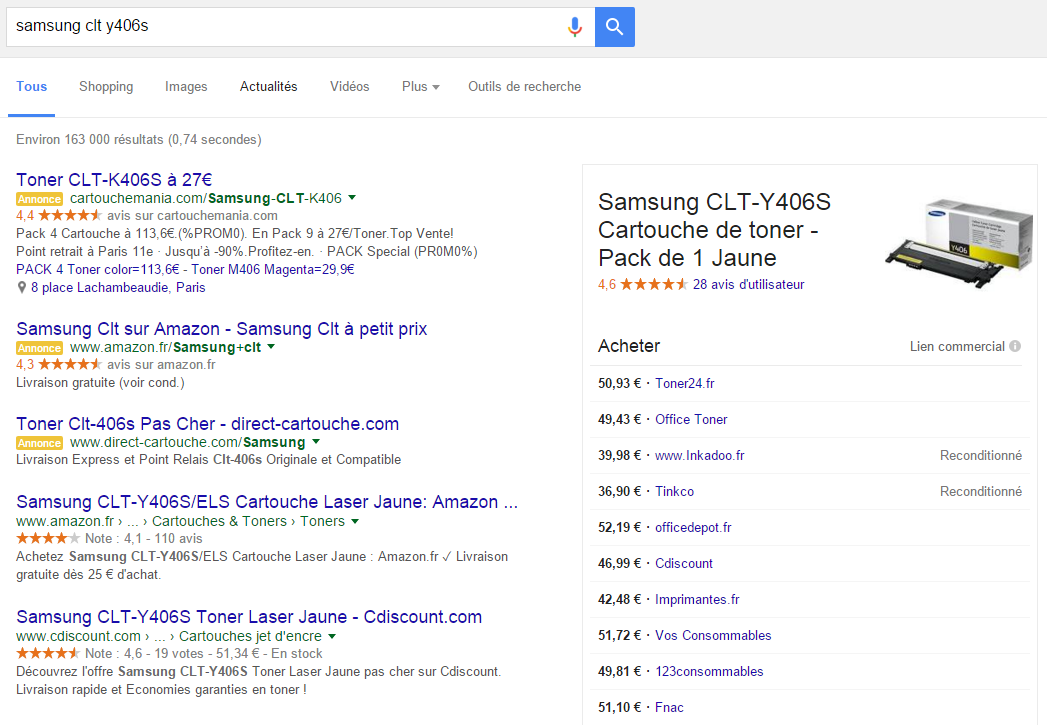The image size is (1047, 725).
Task: Expand arrow after Cartouches jet d'encre breadcrumb
Action: (332, 636)
